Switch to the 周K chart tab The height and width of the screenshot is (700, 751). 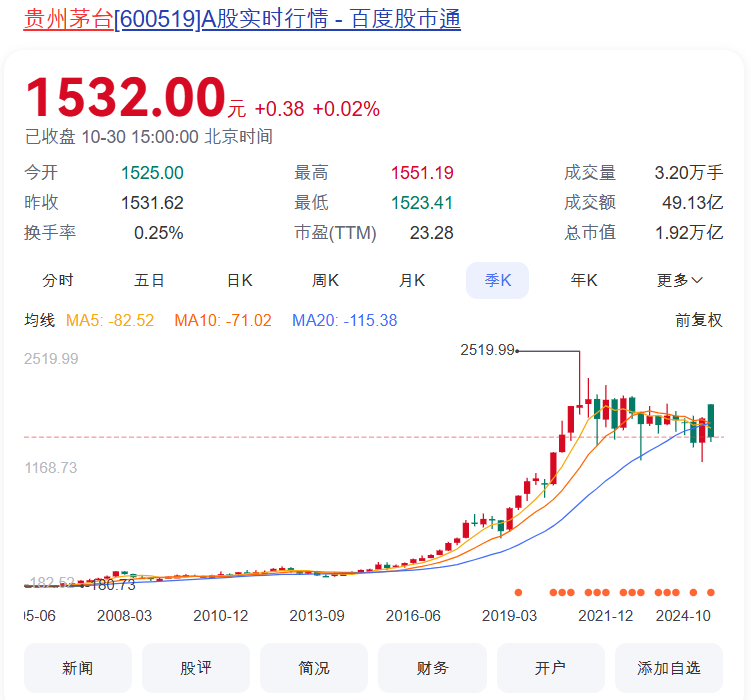click(325, 280)
